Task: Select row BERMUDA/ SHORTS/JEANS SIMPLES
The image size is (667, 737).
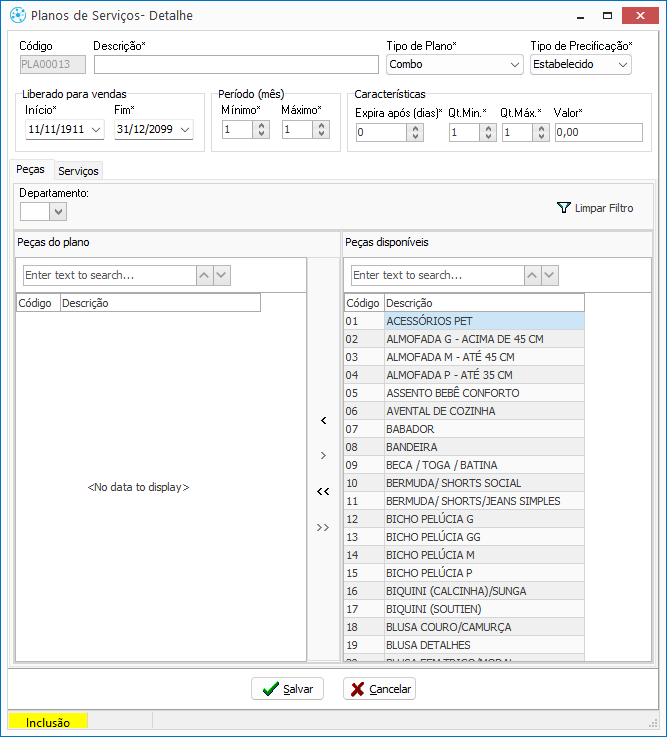Action: click(464, 501)
